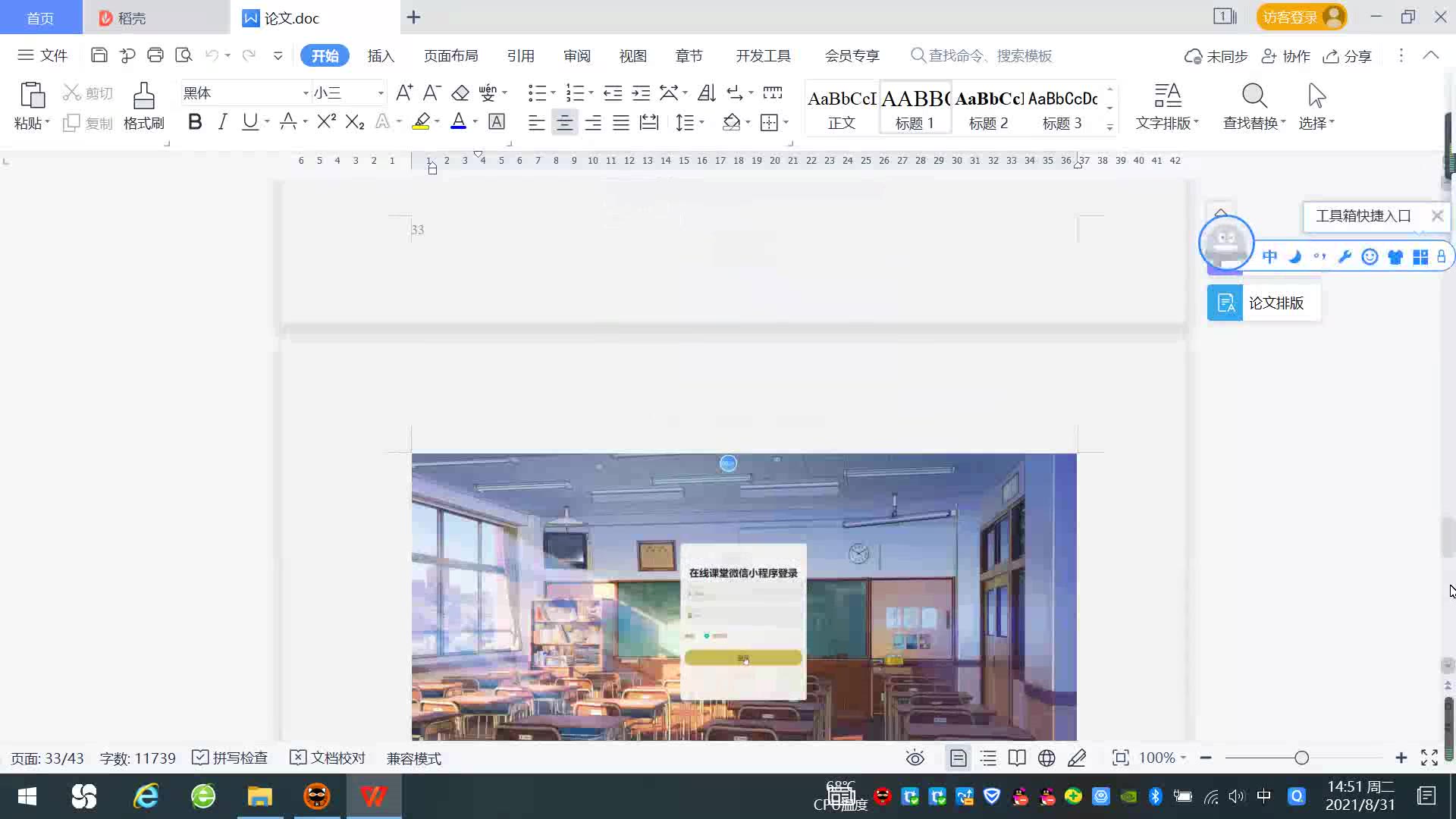Expand bullet list options arrow
Screen dimensions: 1456x819
(553, 93)
